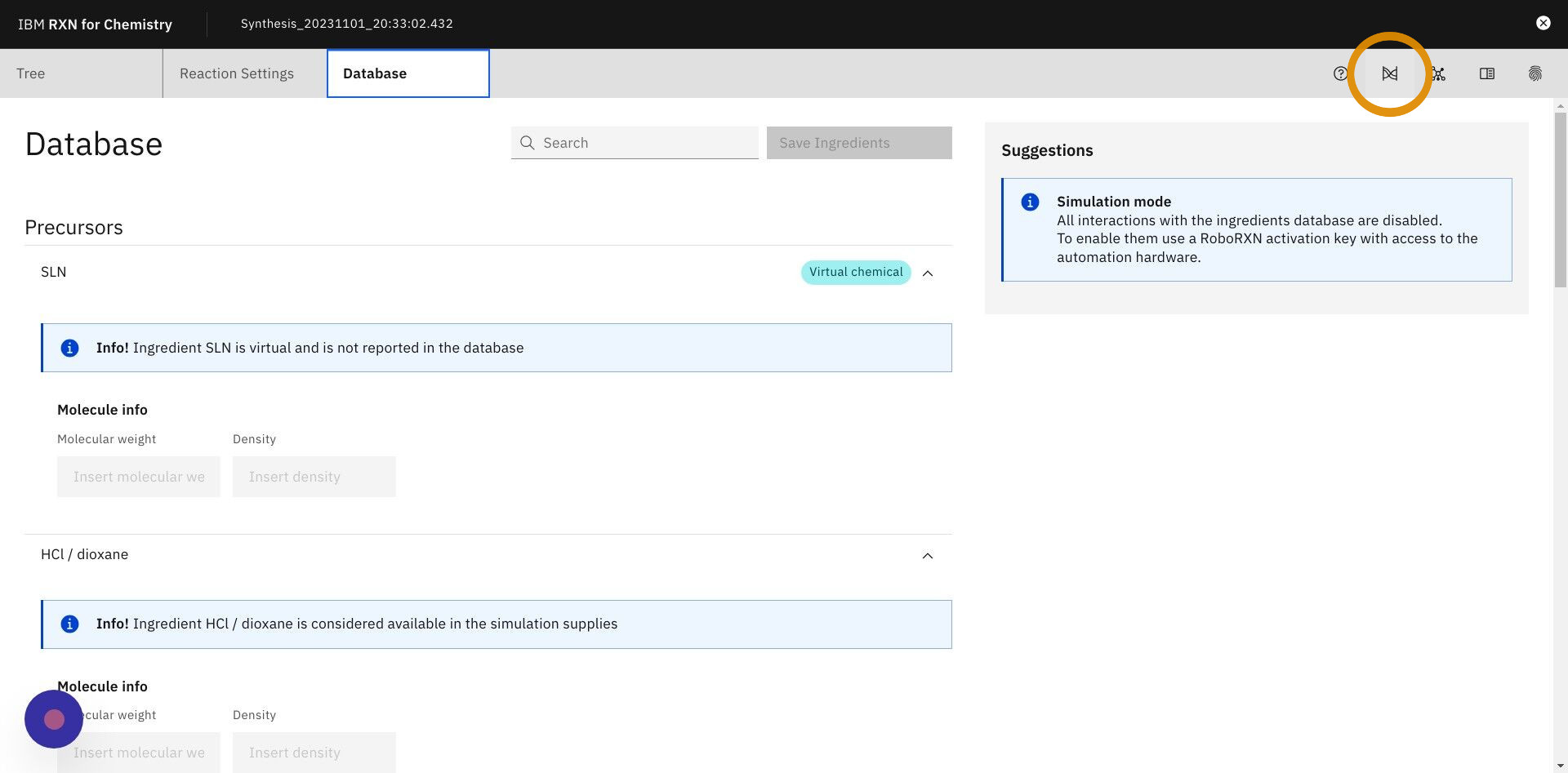1568x773 pixels.
Task: Click the Save Ingredients button
Action: (859, 143)
